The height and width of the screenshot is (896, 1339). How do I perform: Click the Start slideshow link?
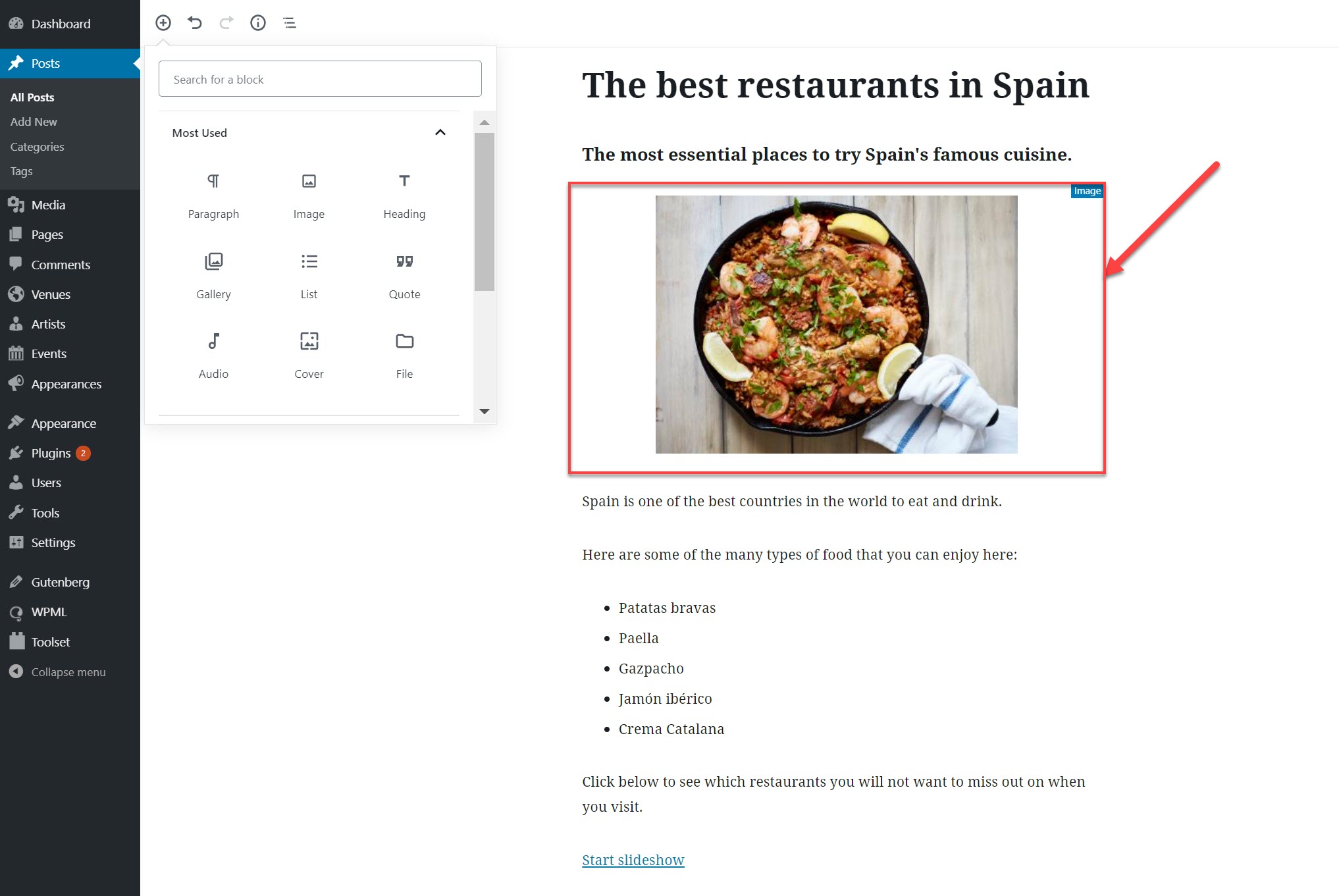(x=633, y=860)
